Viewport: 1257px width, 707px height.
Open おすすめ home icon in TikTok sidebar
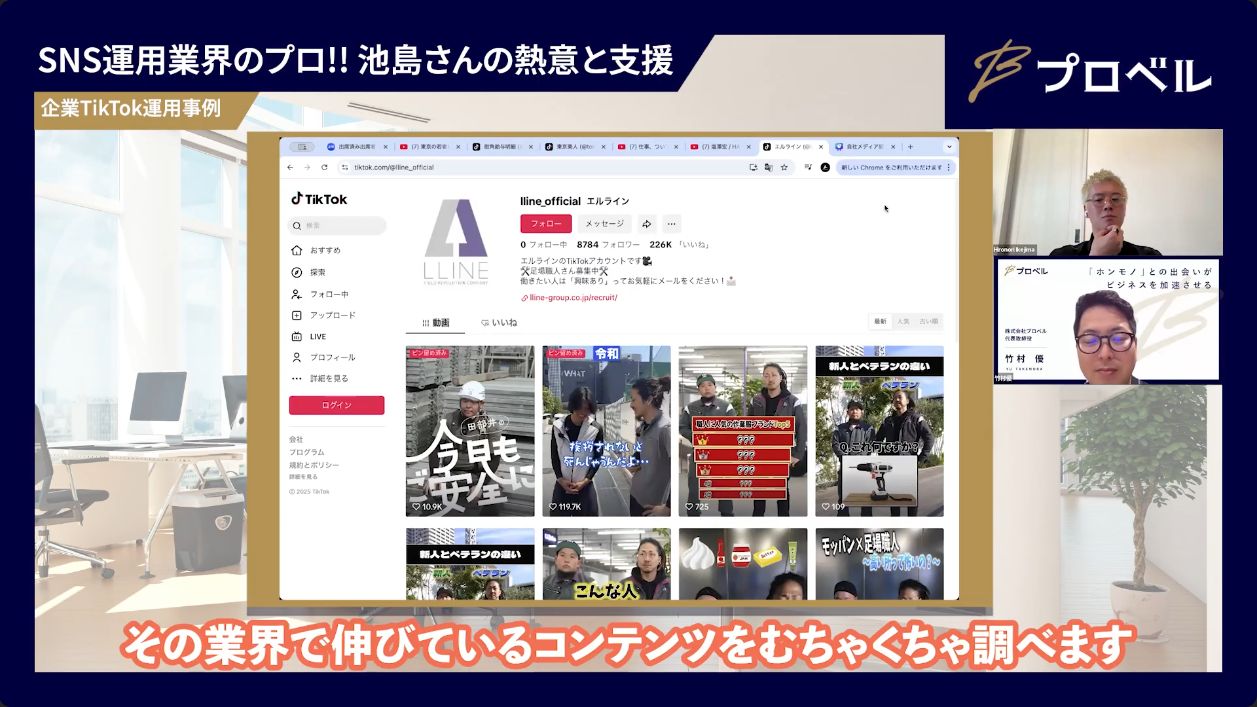(296, 250)
